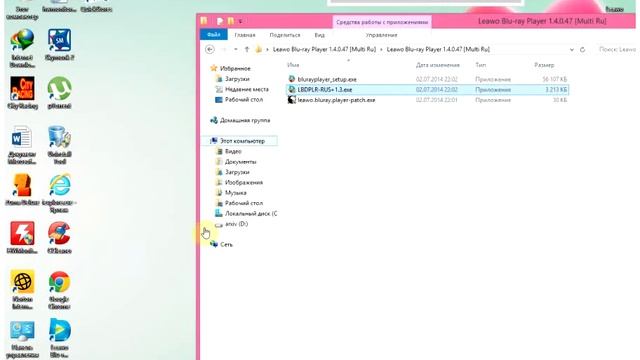The width and height of the screenshot is (640, 360).
Task: Select the yellow globe desktop shortcut
Action: click(x=22, y=289)
